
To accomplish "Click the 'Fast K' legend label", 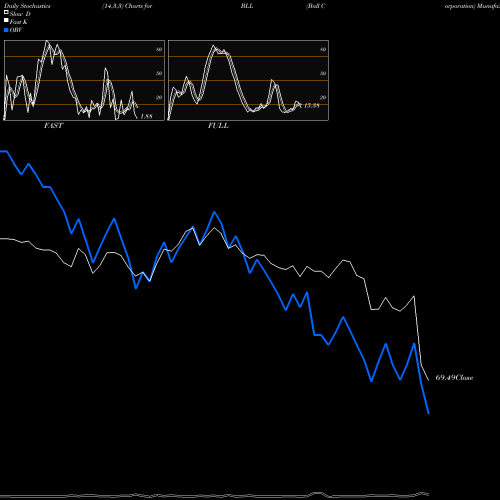I will [x=19, y=22].
